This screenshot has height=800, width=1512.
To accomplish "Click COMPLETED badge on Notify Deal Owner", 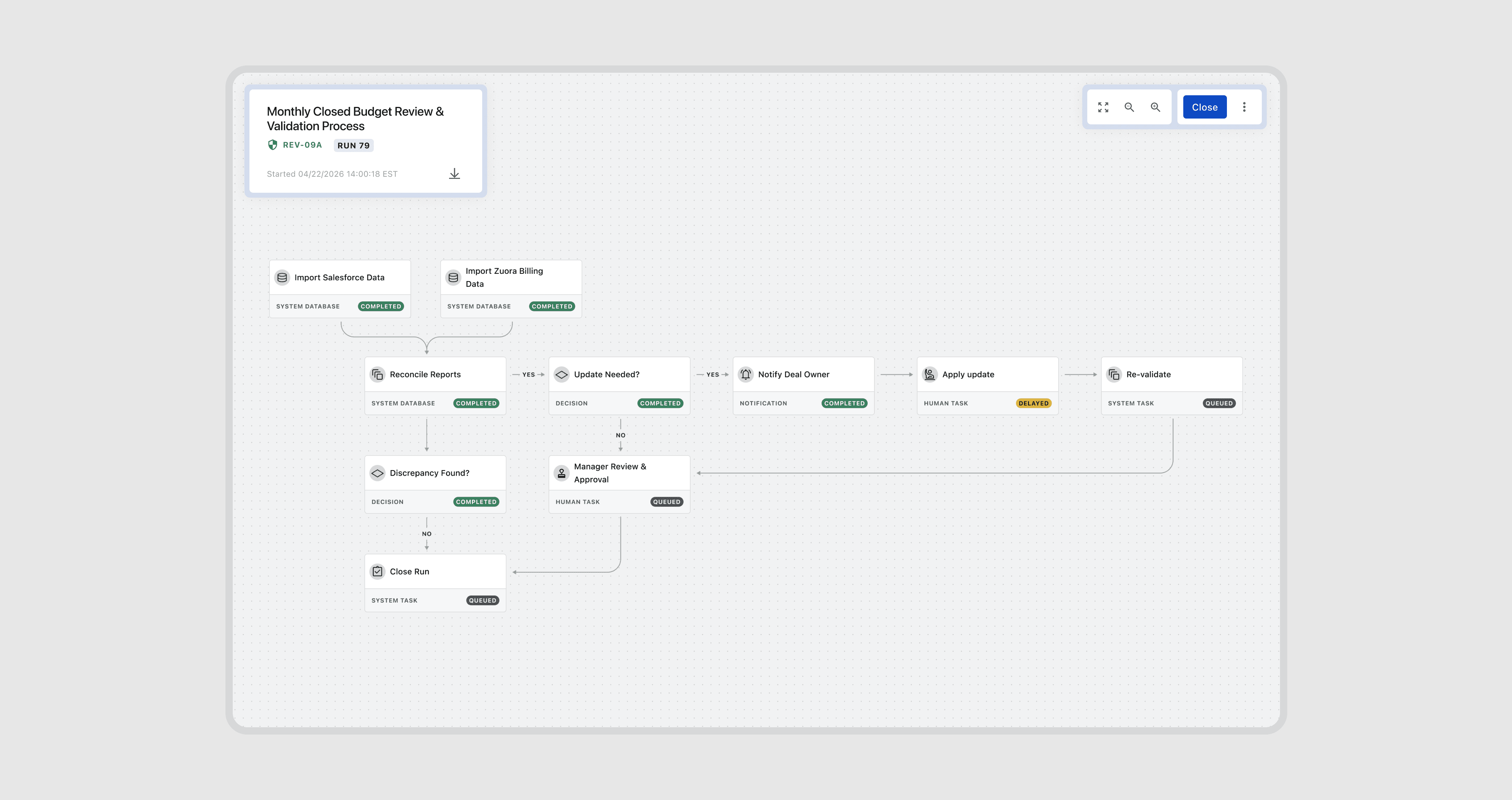I will click(x=844, y=403).
